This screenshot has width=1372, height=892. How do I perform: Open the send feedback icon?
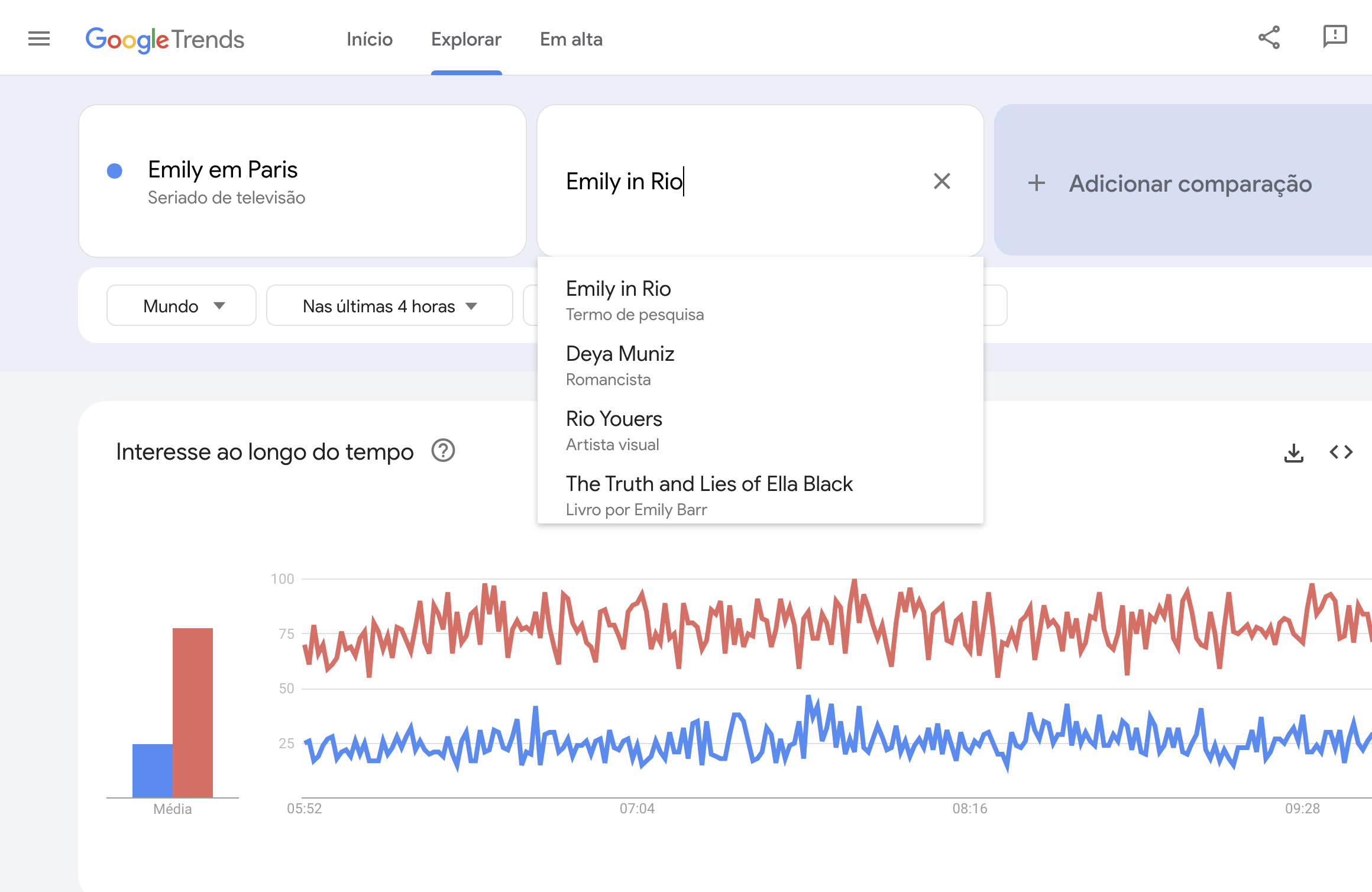[x=1335, y=37]
